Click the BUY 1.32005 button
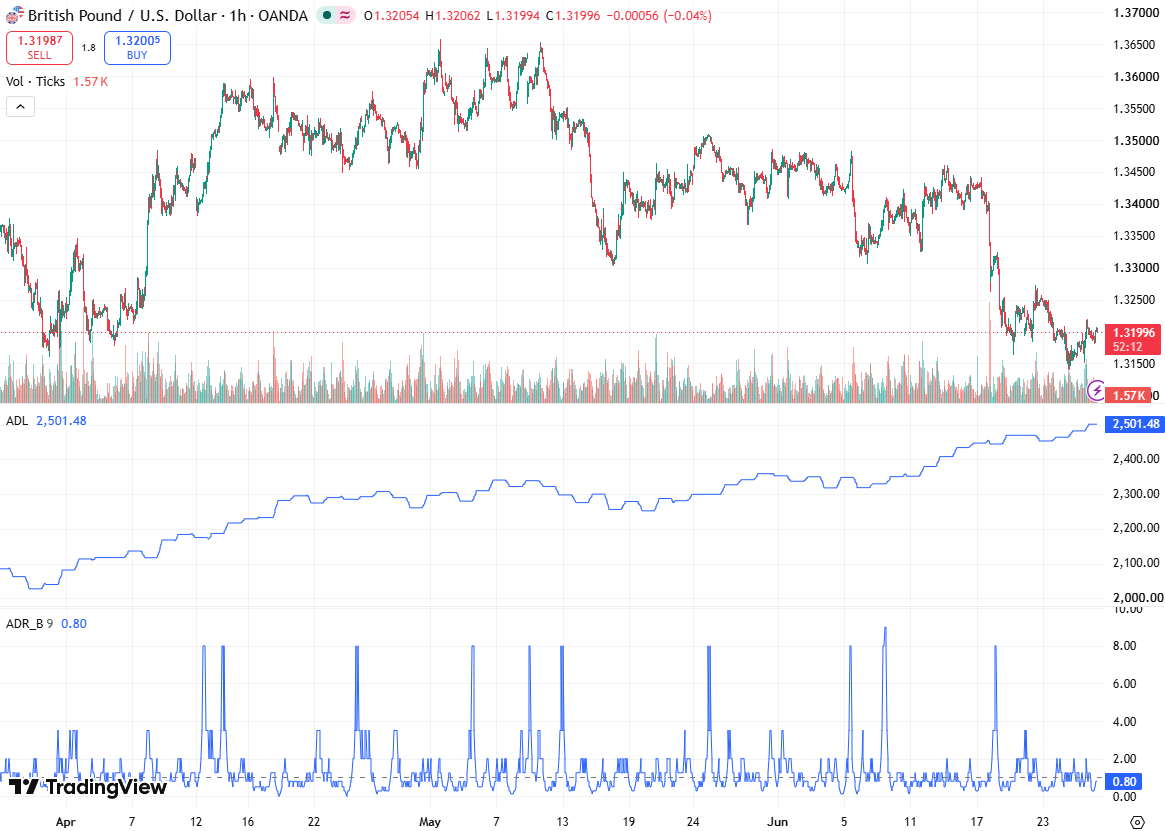The width and height of the screenshot is (1165, 831). tap(137, 48)
